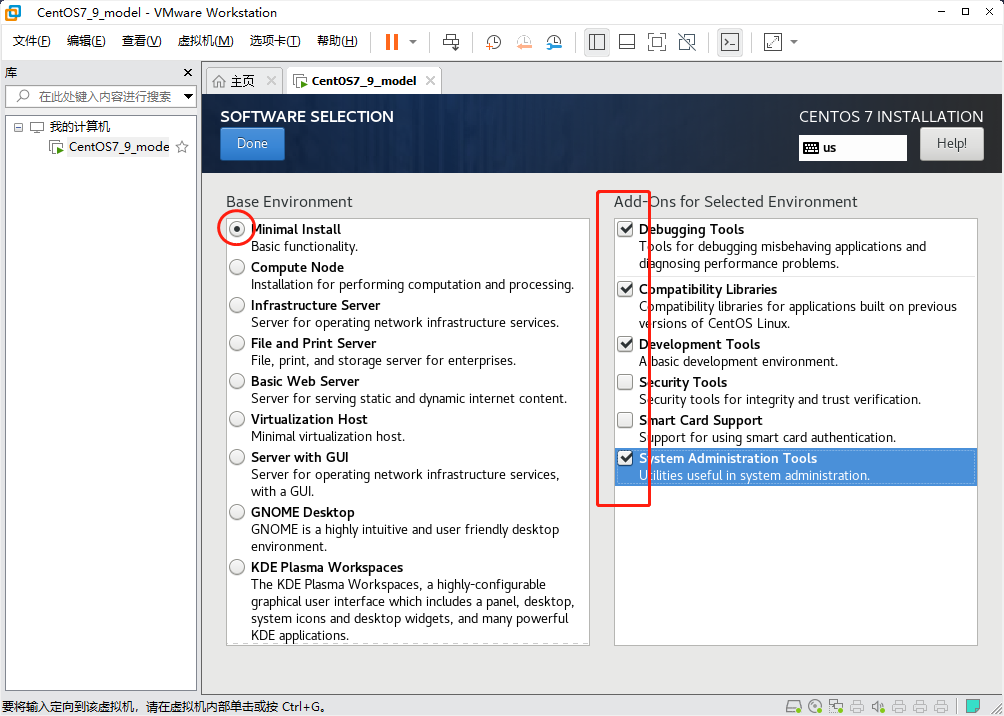Select GNOME Desktop radio button
The image size is (1004, 716).
237,512
